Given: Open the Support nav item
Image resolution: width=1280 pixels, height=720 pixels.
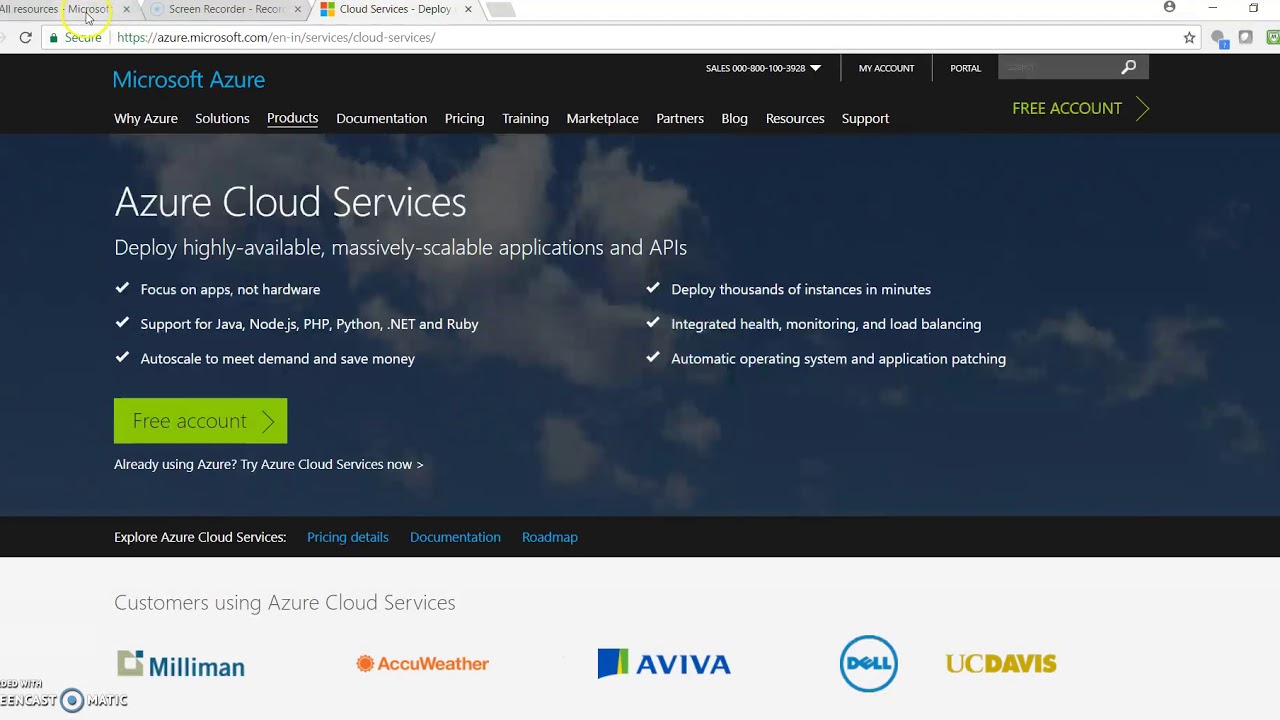Looking at the screenshot, I should tap(865, 118).
